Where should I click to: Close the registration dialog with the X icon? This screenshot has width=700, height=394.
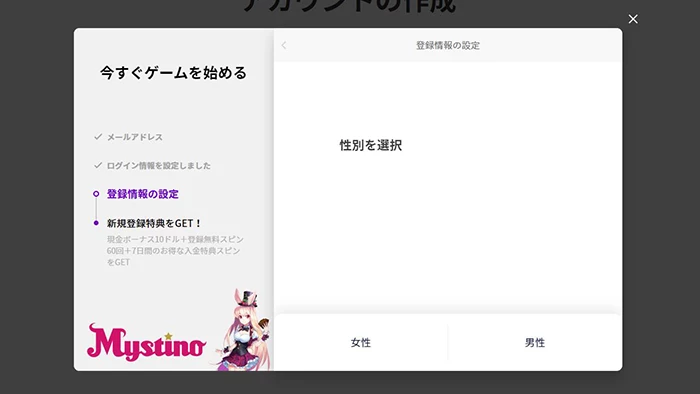point(633,19)
